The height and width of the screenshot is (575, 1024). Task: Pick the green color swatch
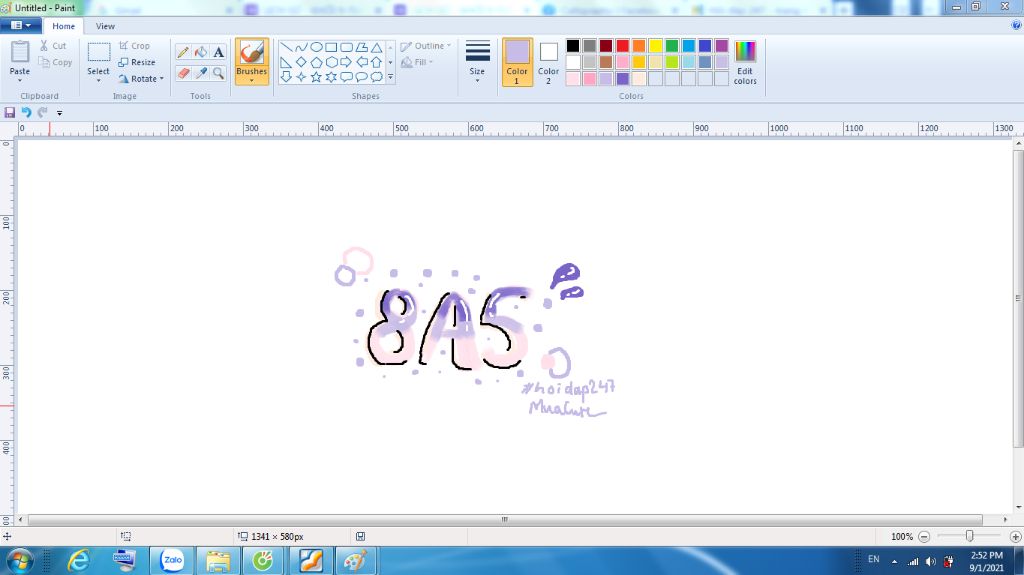672,45
